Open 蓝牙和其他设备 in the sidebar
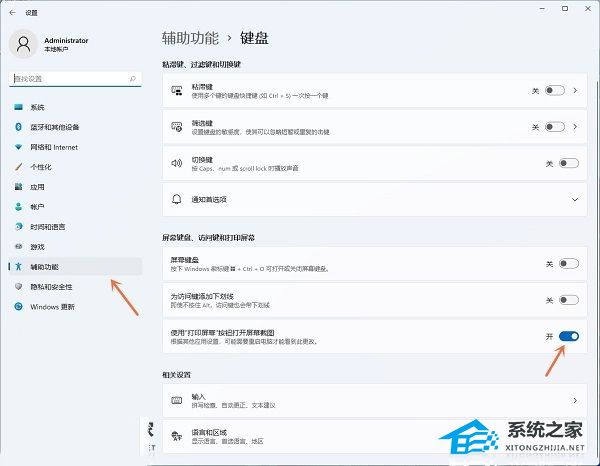This screenshot has height=466, width=600. [x=54, y=127]
